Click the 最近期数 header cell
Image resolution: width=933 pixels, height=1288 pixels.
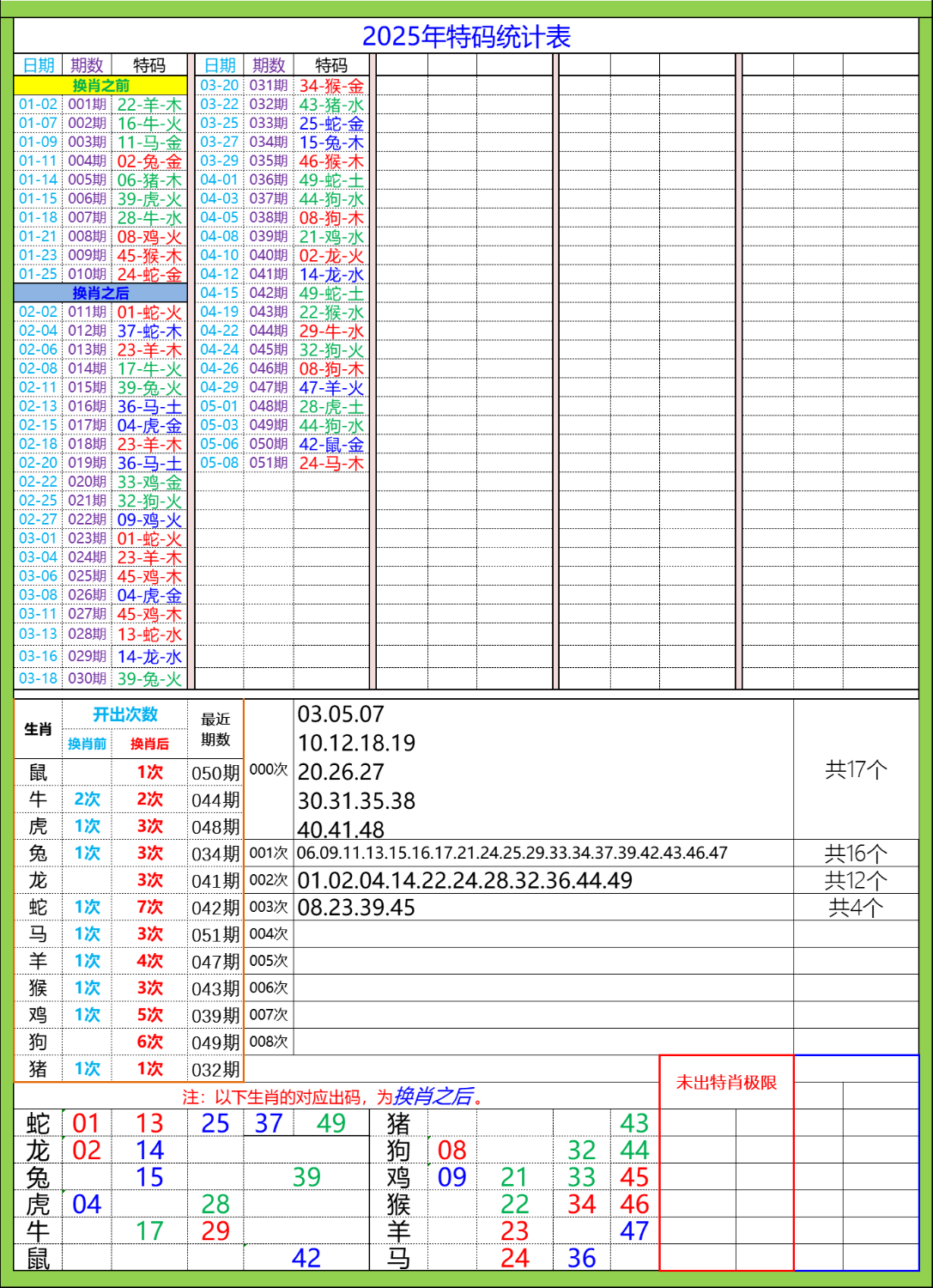pyautogui.click(x=213, y=728)
